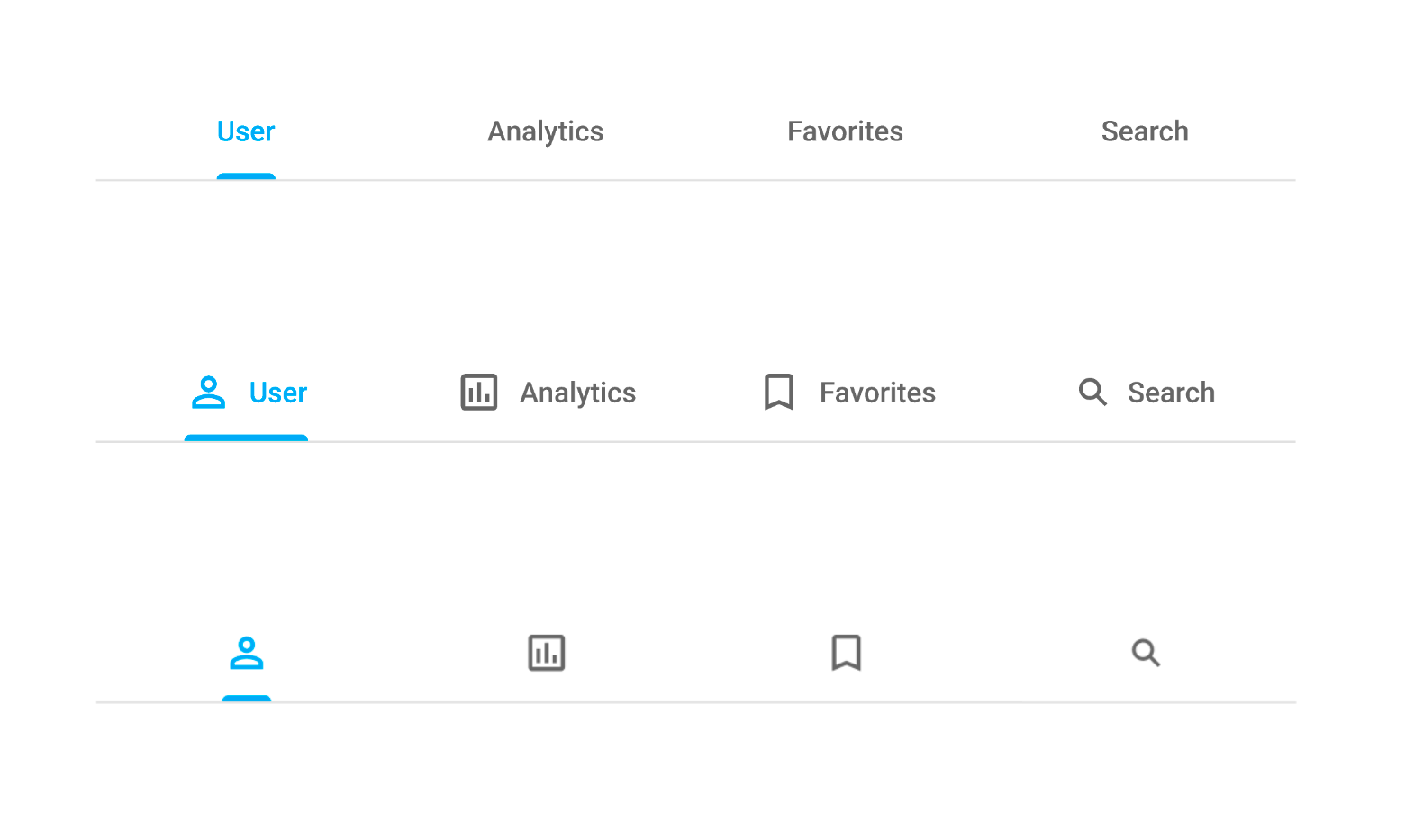This screenshot has width=1405, height=840.
Task: Click the blue underline below the bottom person icon
Action: [246, 700]
